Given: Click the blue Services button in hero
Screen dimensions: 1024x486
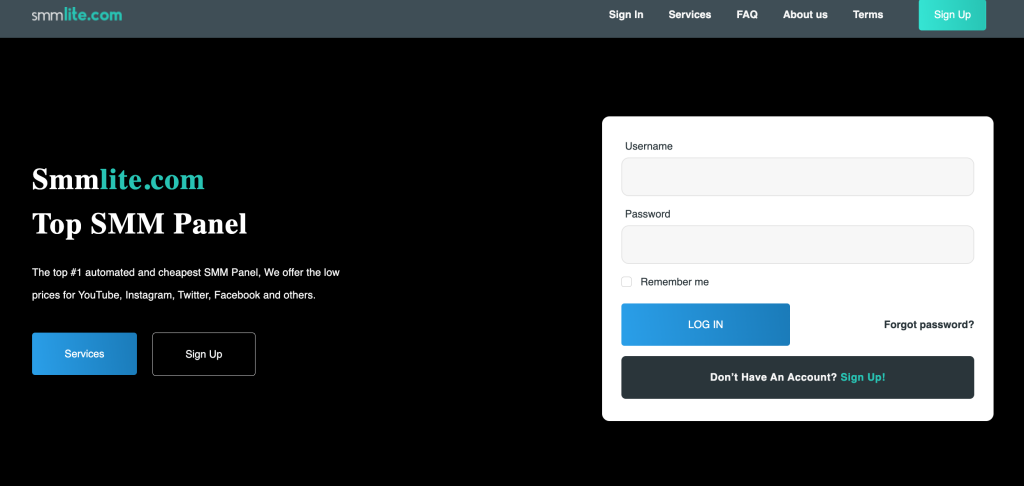Looking at the screenshot, I should pyautogui.click(x=84, y=354).
